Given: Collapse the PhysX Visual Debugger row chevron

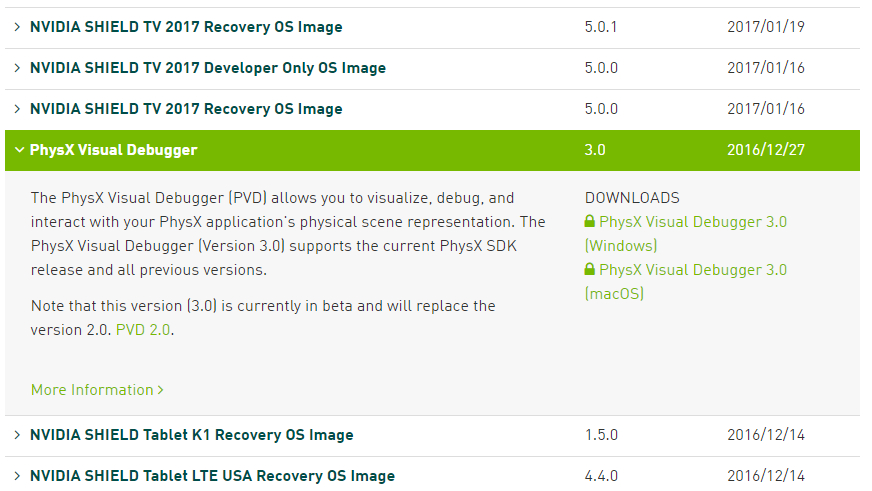Looking at the screenshot, I should coord(18,150).
